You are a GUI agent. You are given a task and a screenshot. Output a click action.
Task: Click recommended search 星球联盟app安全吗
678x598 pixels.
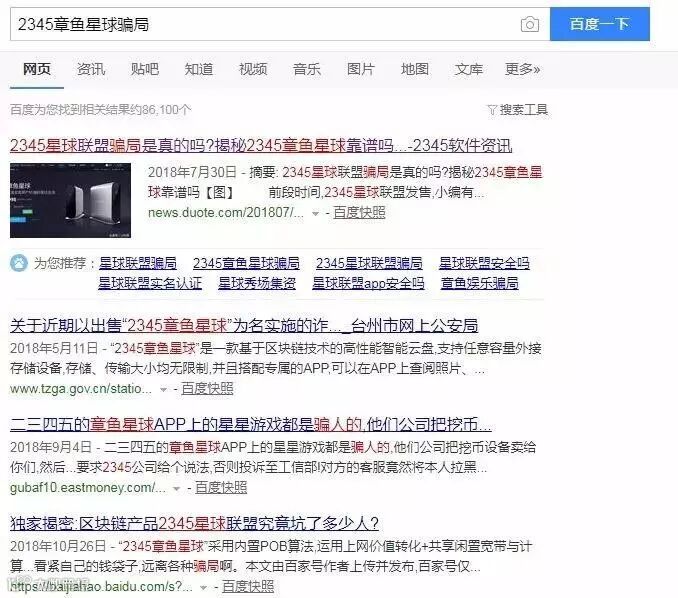368,283
